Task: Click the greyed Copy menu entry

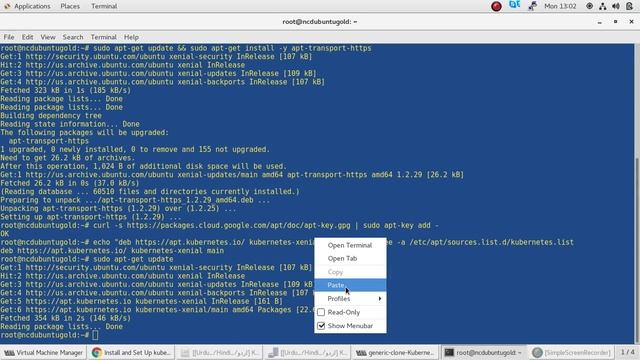Action: point(350,272)
